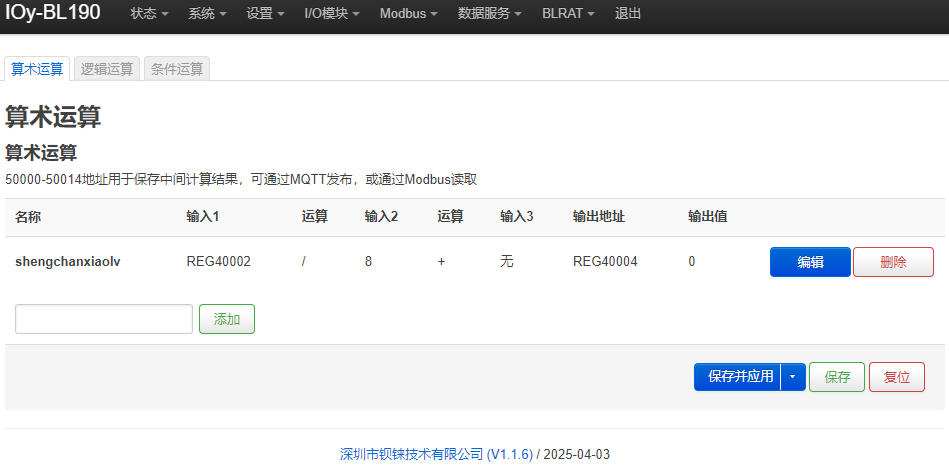
Task: Click the red 复位 button
Action: 897,377
